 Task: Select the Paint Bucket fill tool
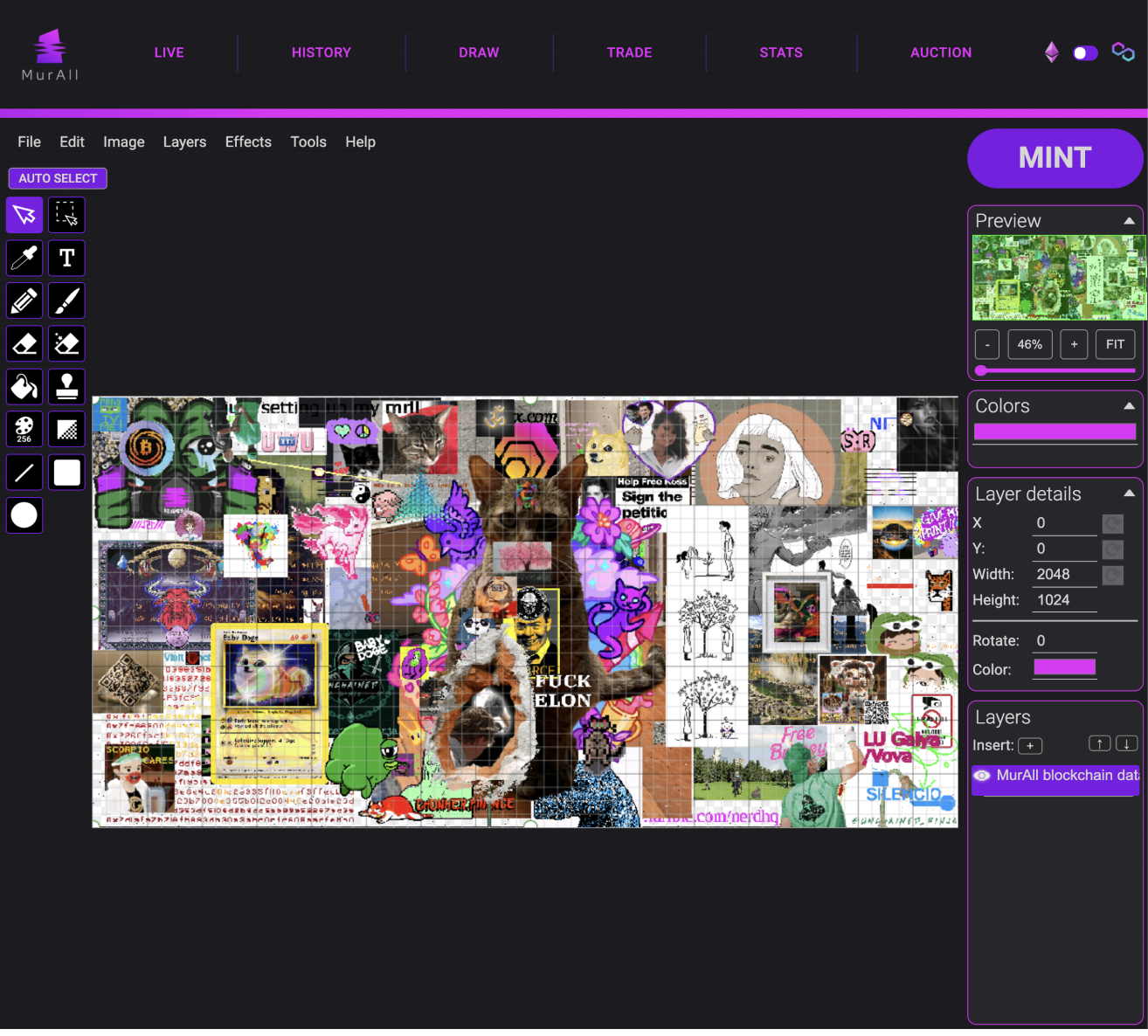point(24,386)
